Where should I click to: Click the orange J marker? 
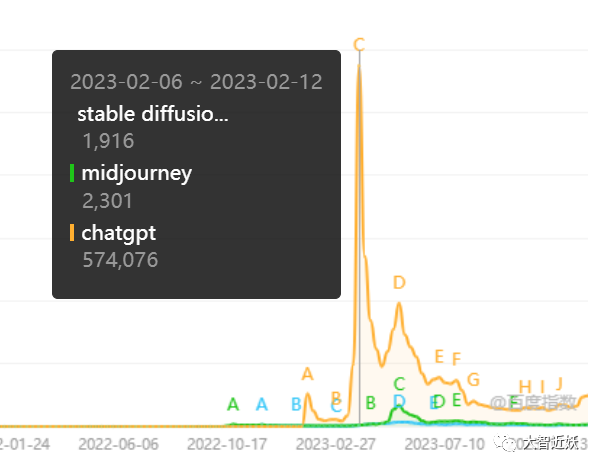[559, 383]
